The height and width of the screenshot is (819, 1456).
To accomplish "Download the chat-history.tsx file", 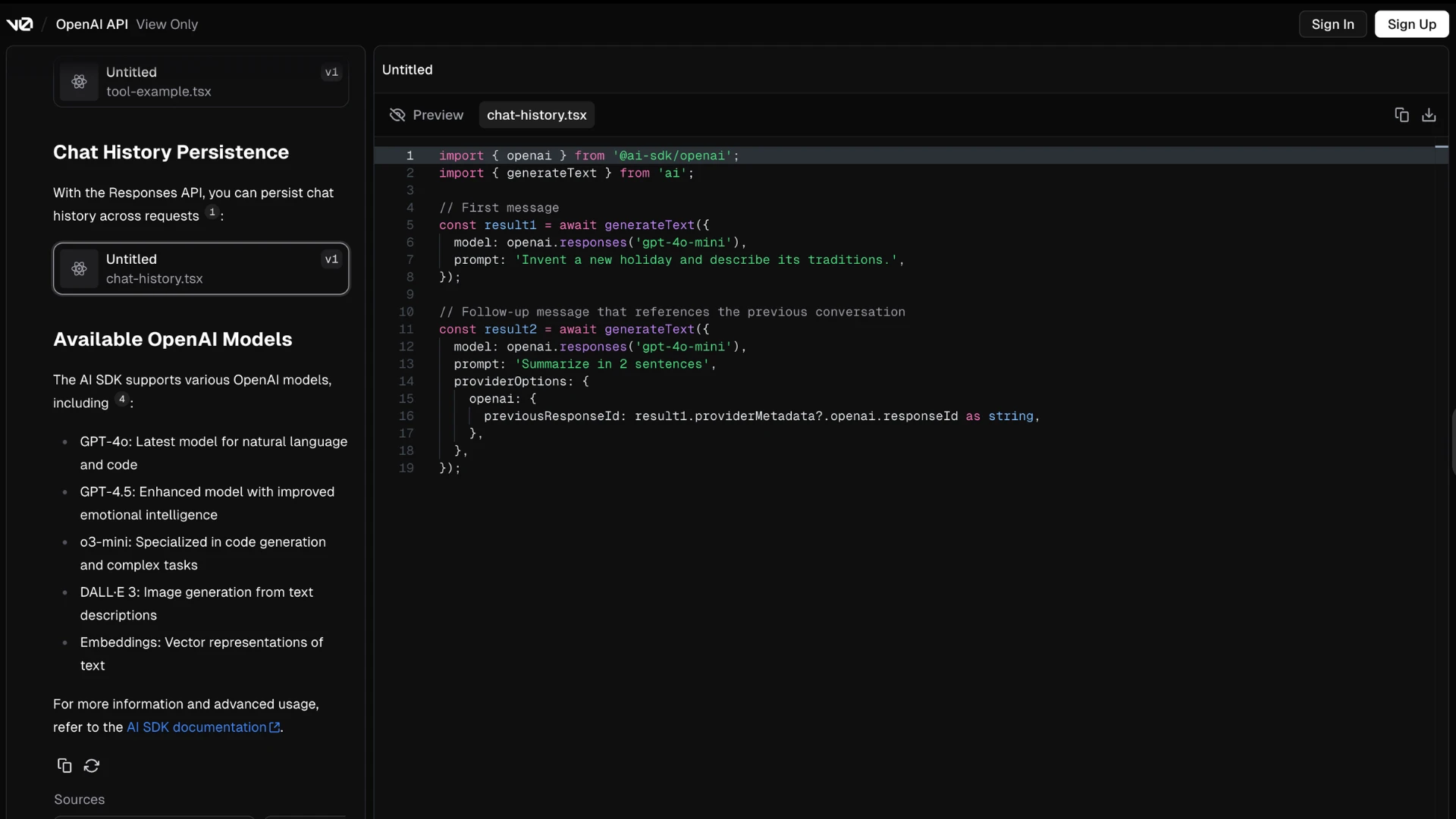I will pyautogui.click(x=1429, y=115).
